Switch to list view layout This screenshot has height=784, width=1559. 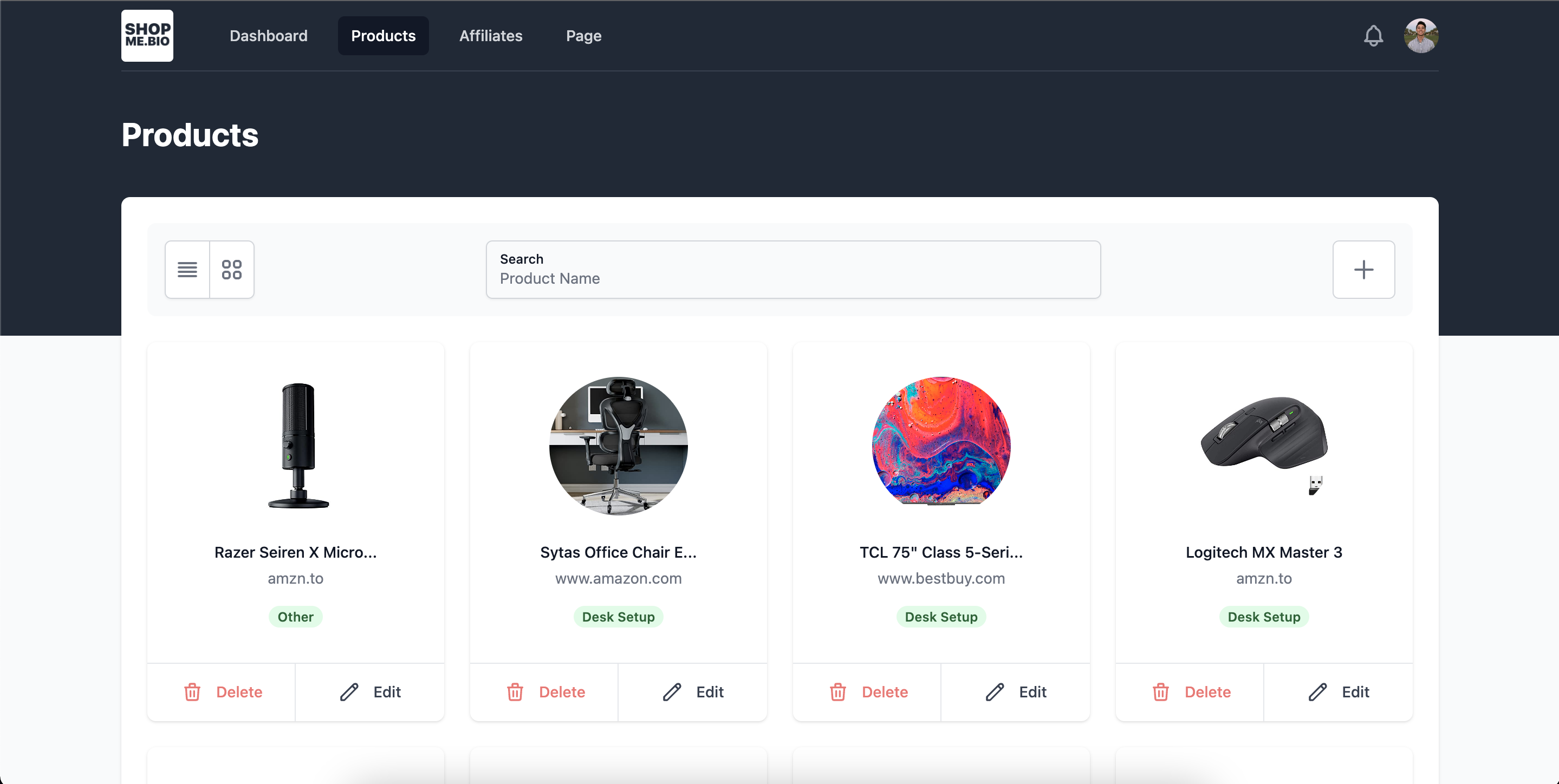pos(187,269)
